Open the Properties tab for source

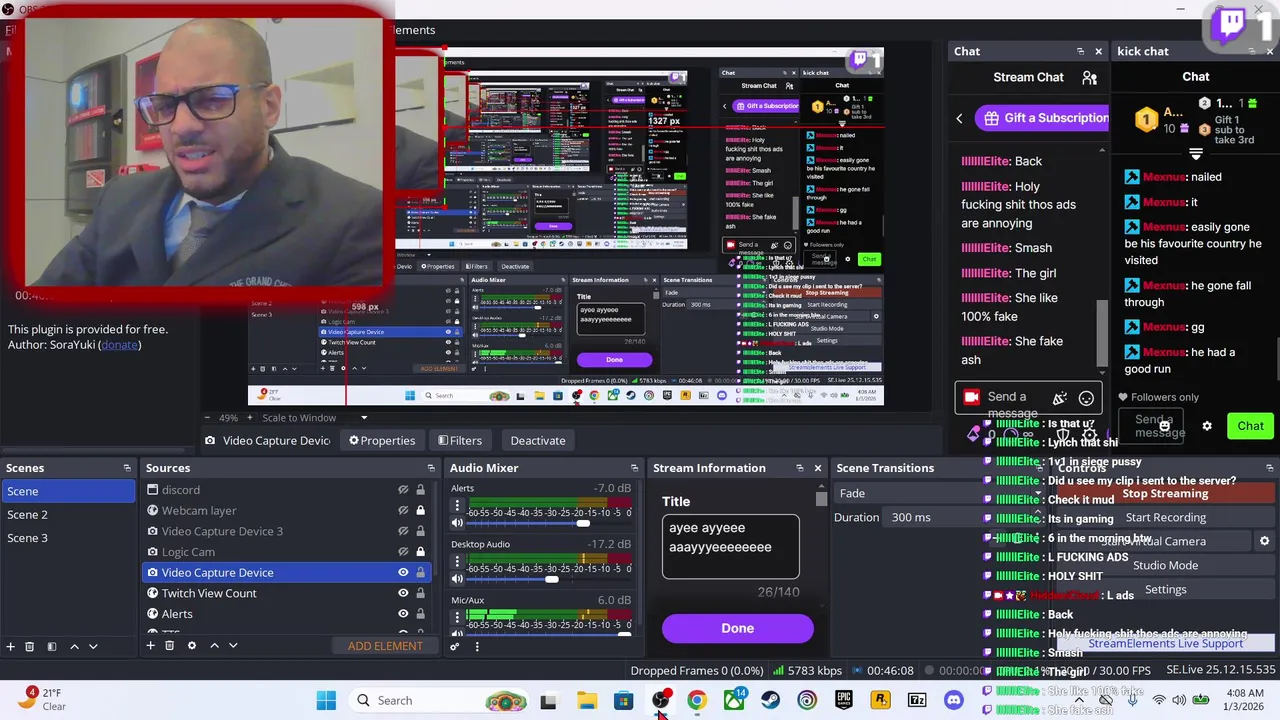point(382,440)
